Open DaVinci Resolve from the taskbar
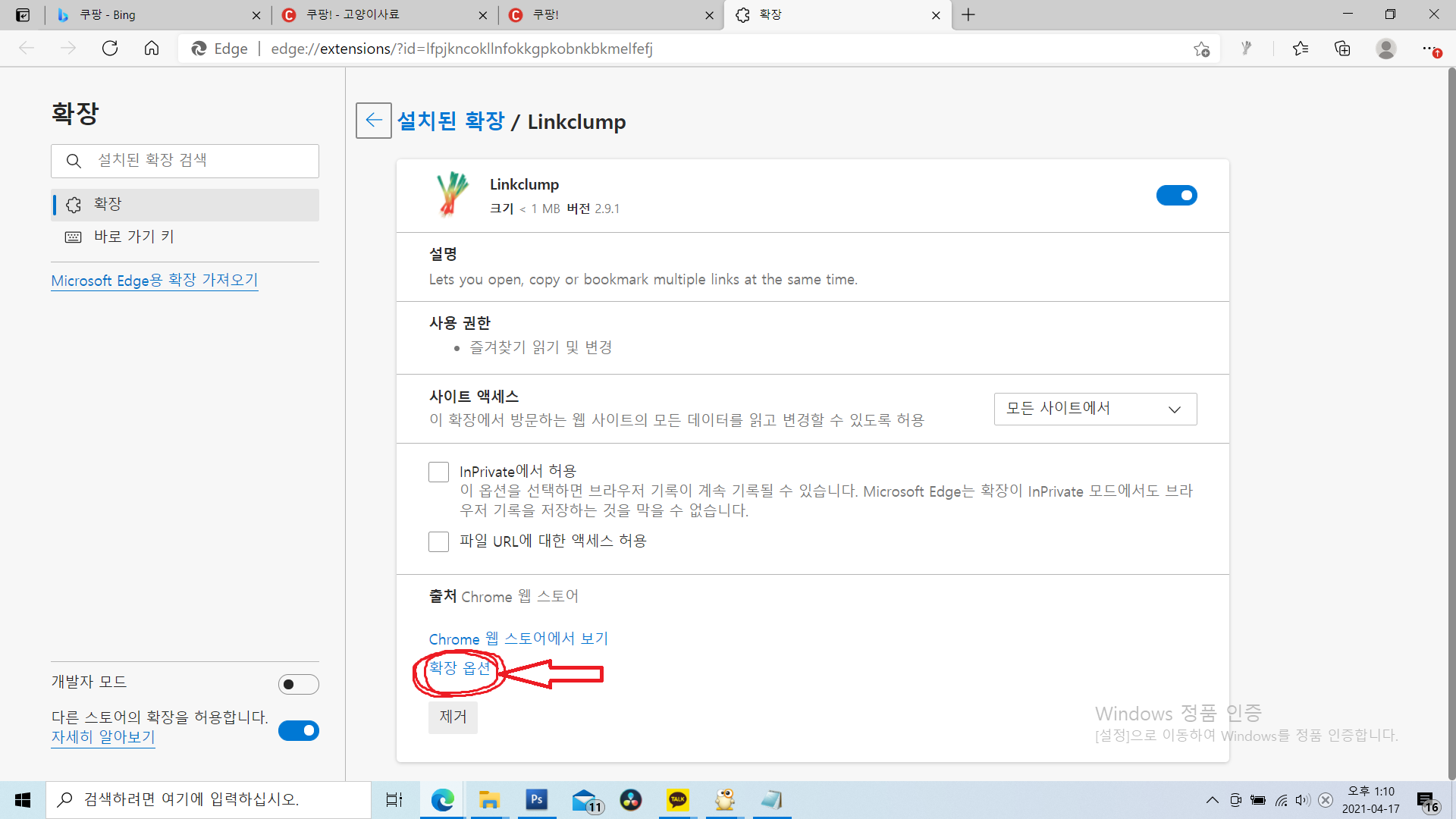 (631, 800)
